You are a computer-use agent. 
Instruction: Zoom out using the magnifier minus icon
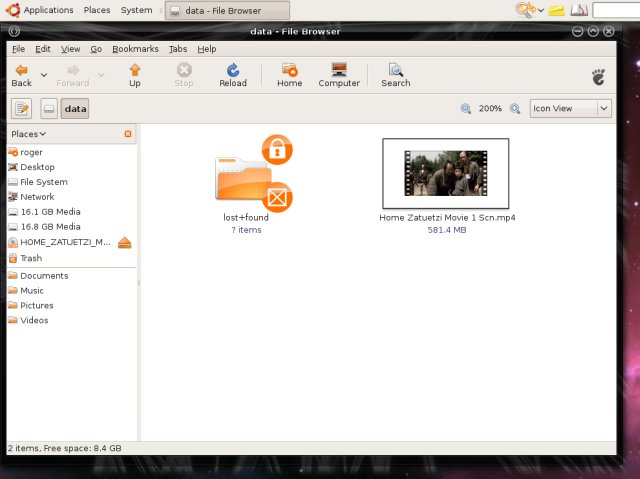pos(466,108)
